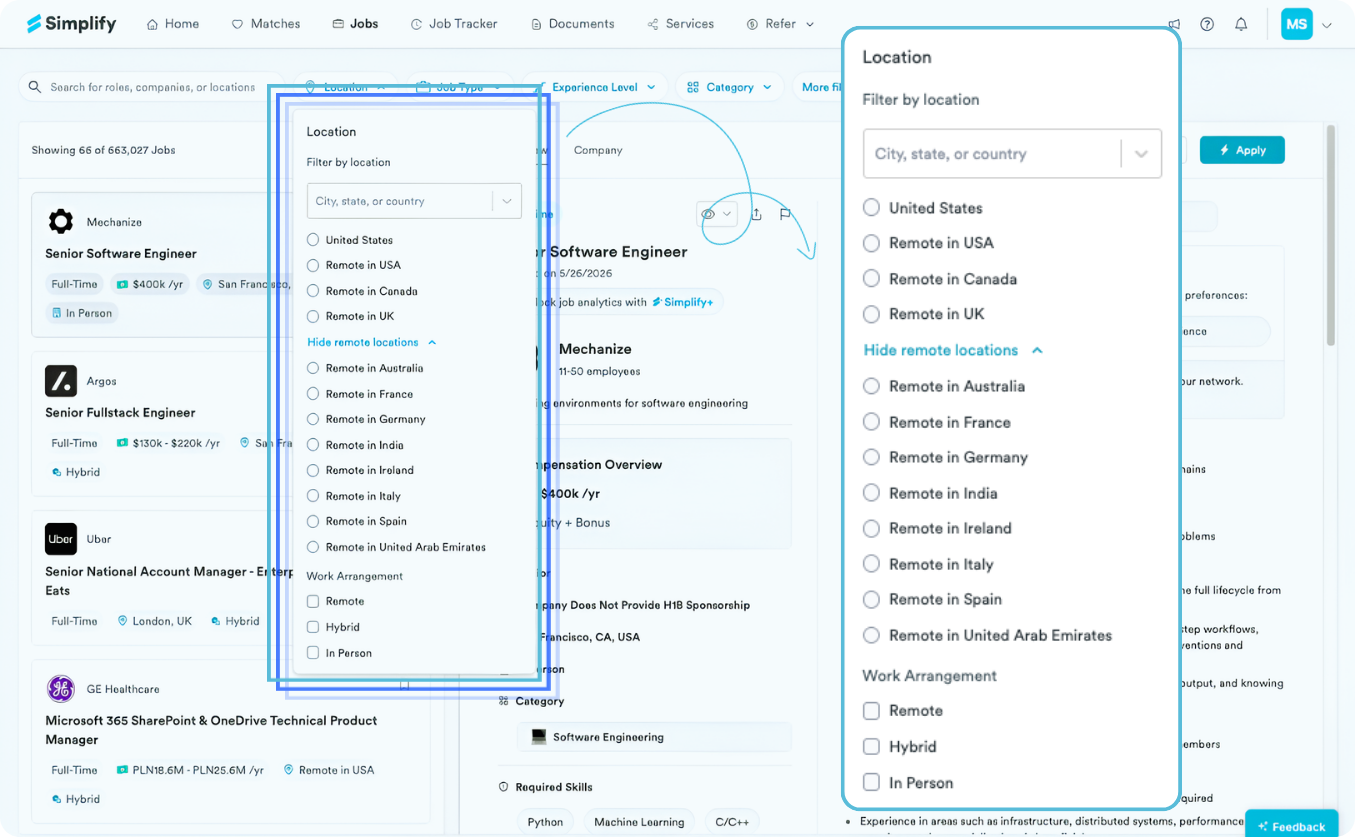Viewport: 1355px width, 837px height.
Task: Click the Software Engineering category icon
Action: [x=539, y=737]
